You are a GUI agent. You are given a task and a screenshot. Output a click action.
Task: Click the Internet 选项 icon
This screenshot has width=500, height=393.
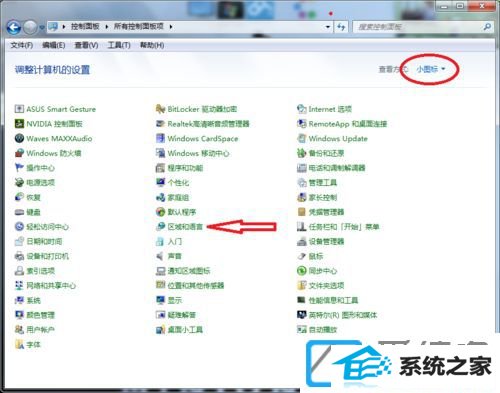(301, 109)
